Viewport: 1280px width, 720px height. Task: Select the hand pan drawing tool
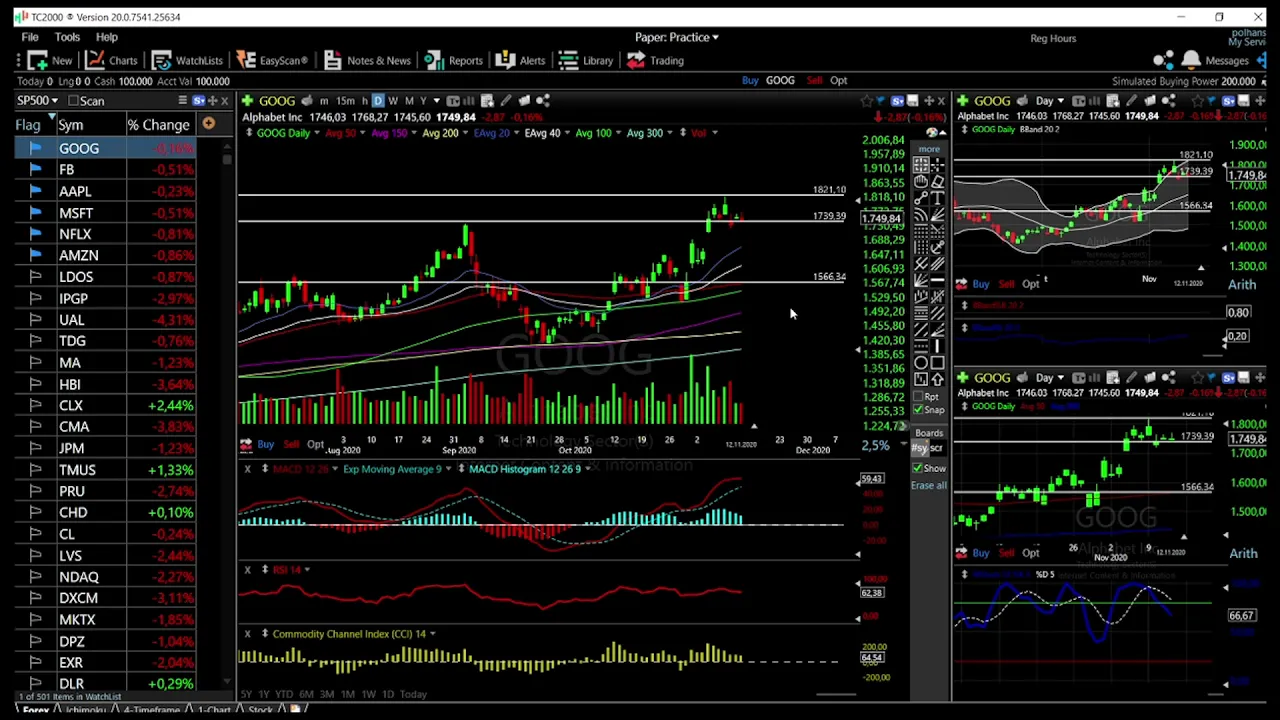(x=921, y=181)
